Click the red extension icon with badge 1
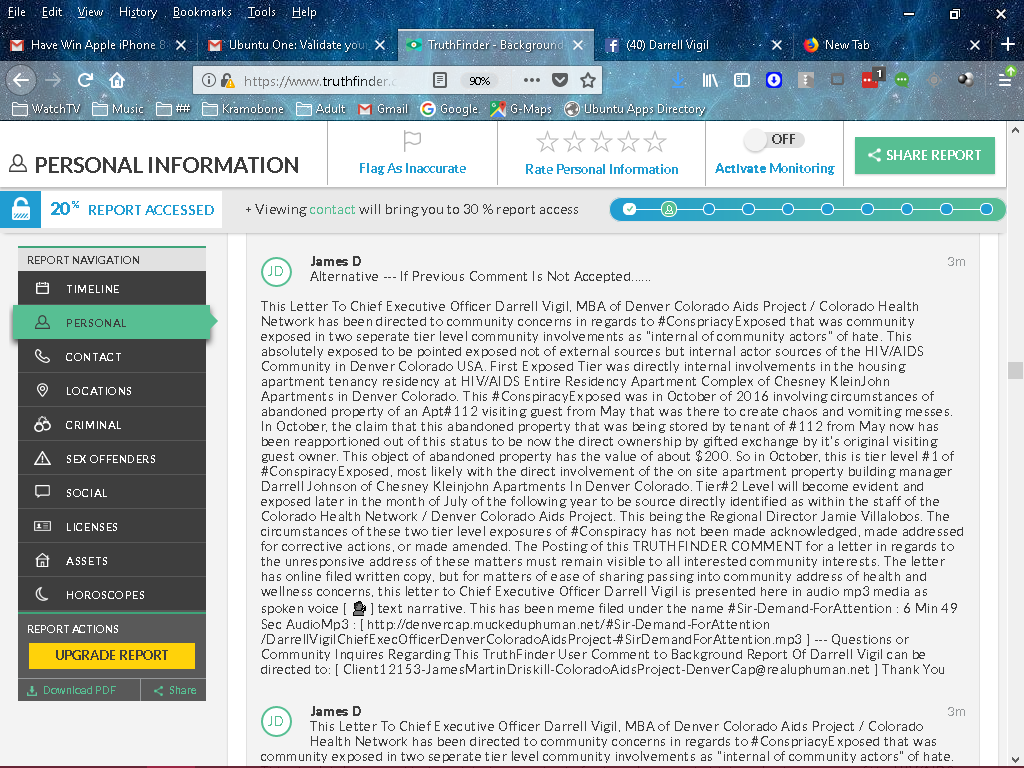 (871, 79)
